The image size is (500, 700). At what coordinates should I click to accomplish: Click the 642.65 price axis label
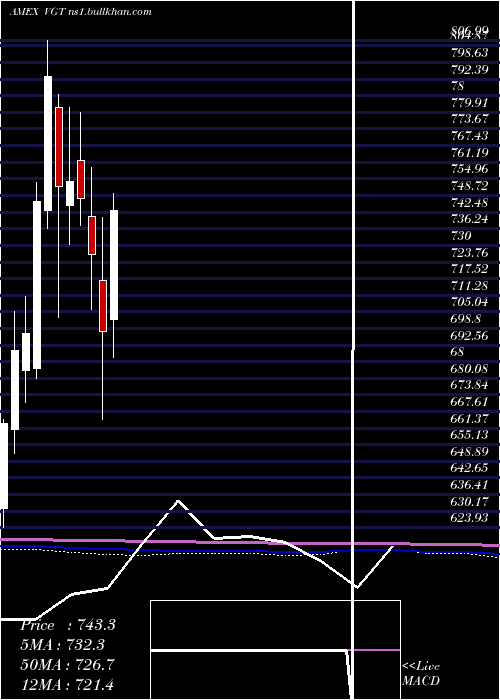[470, 468]
